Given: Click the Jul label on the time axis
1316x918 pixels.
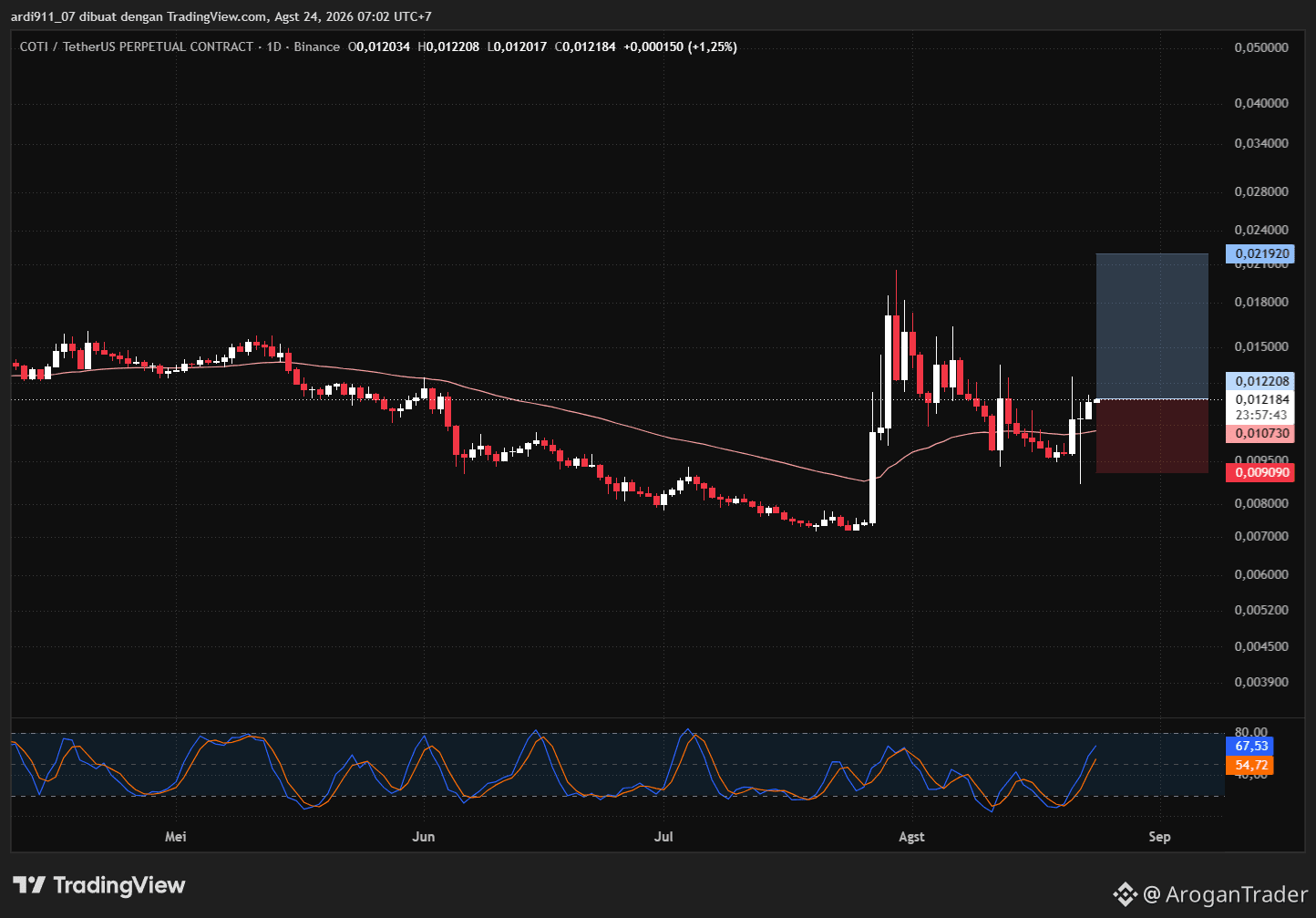Looking at the screenshot, I should (x=663, y=837).
